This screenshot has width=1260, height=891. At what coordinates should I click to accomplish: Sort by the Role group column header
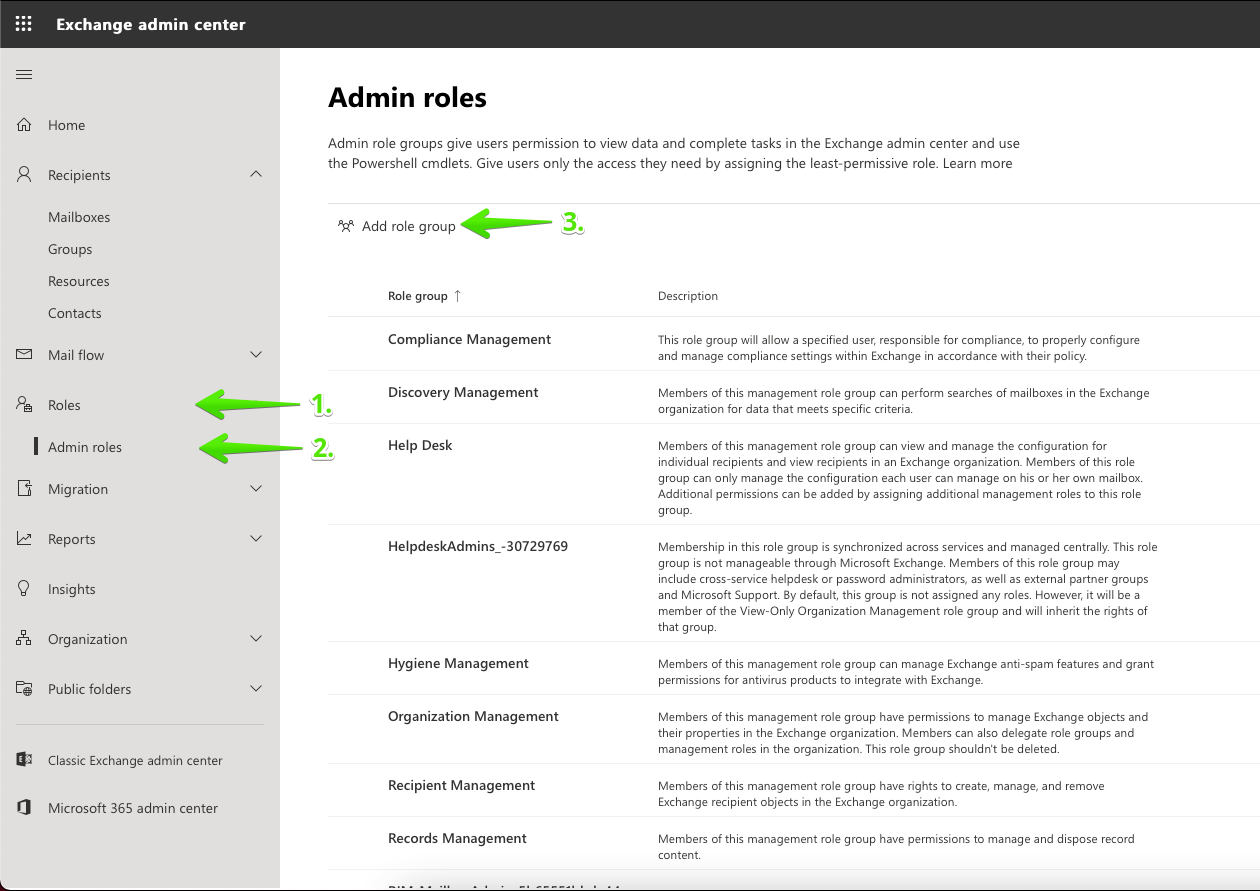click(418, 296)
